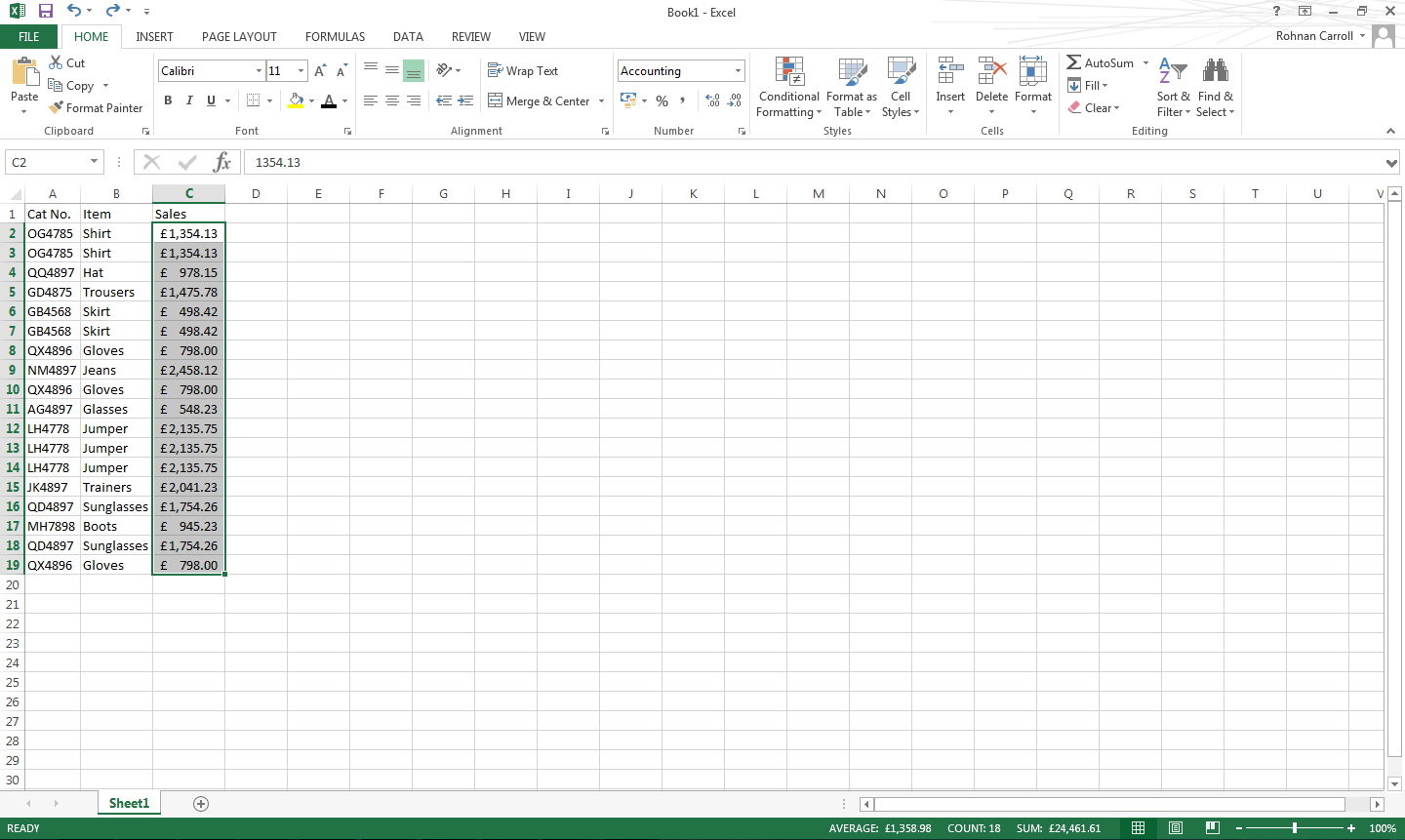Image resolution: width=1405 pixels, height=840 pixels.
Task: Add a new sheet with plus button
Action: [x=201, y=803]
